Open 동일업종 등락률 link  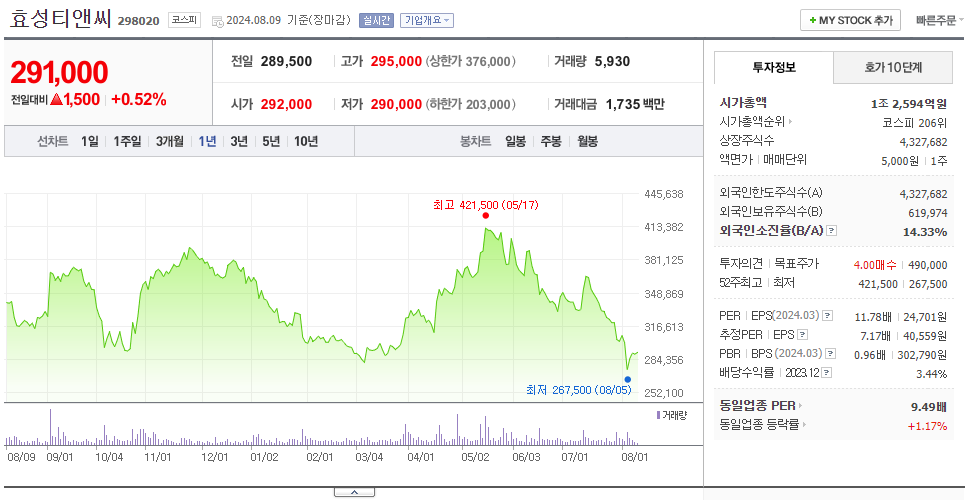click(763, 425)
